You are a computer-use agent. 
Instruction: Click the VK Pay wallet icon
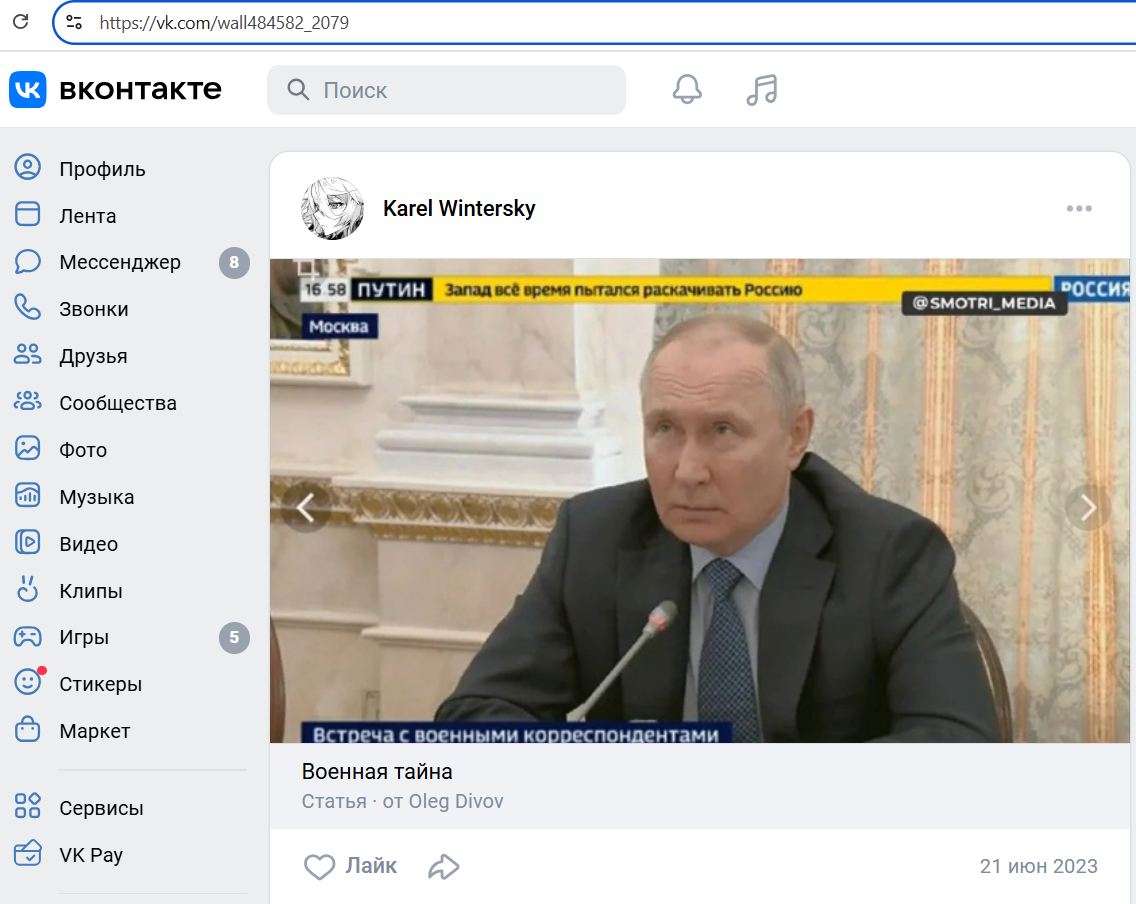28,854
